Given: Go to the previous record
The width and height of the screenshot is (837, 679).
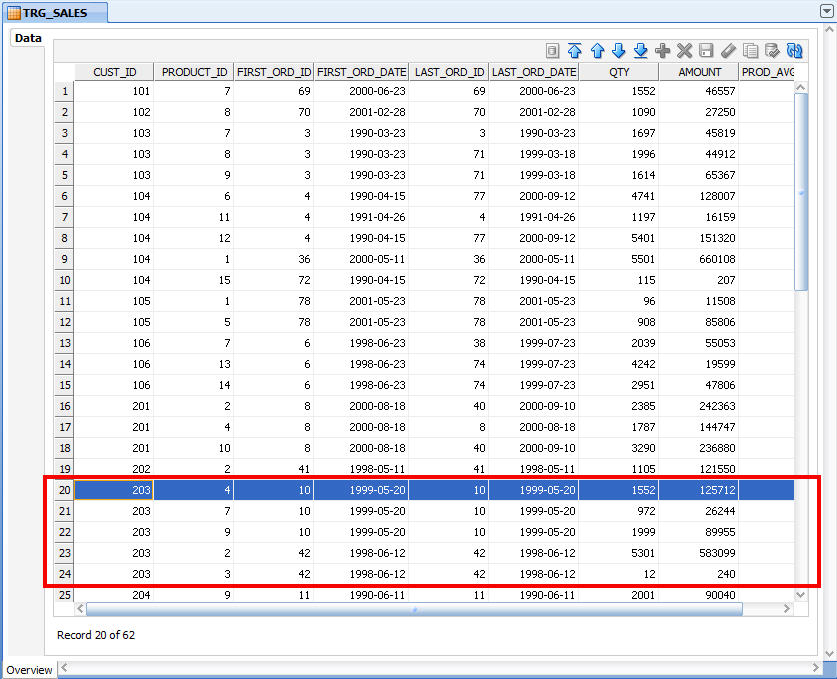Looking at the screenshot, I should [x=597, y=51].
